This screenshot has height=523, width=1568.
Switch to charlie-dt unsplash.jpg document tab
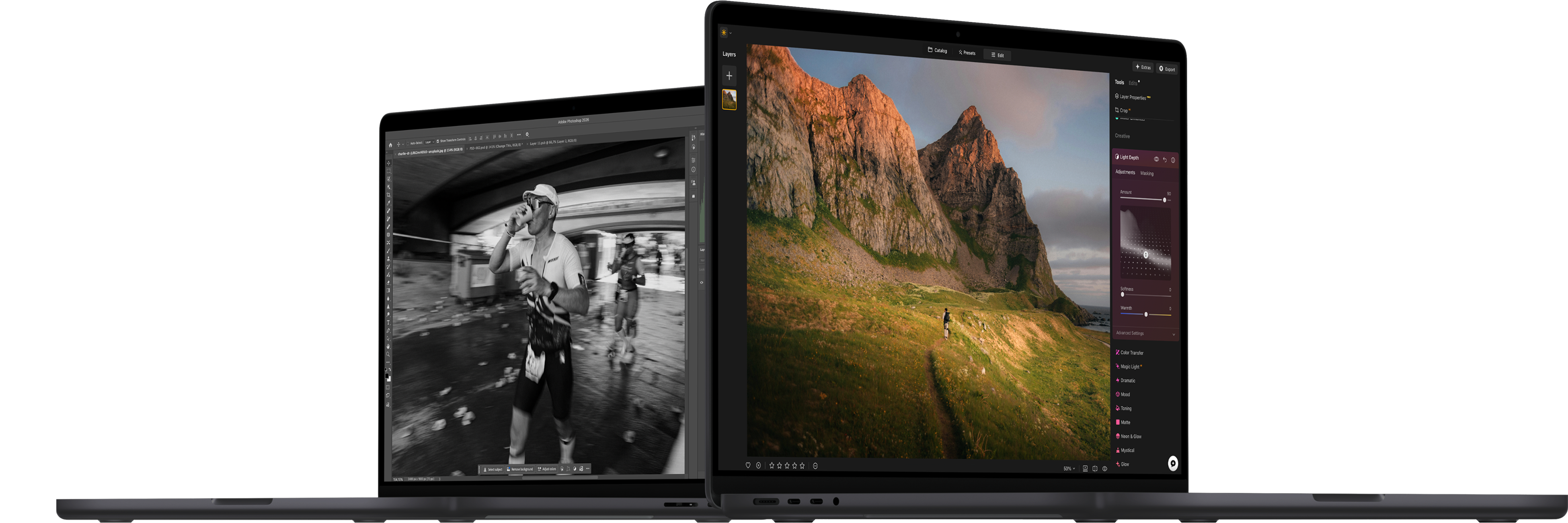(x=430, y=152)
